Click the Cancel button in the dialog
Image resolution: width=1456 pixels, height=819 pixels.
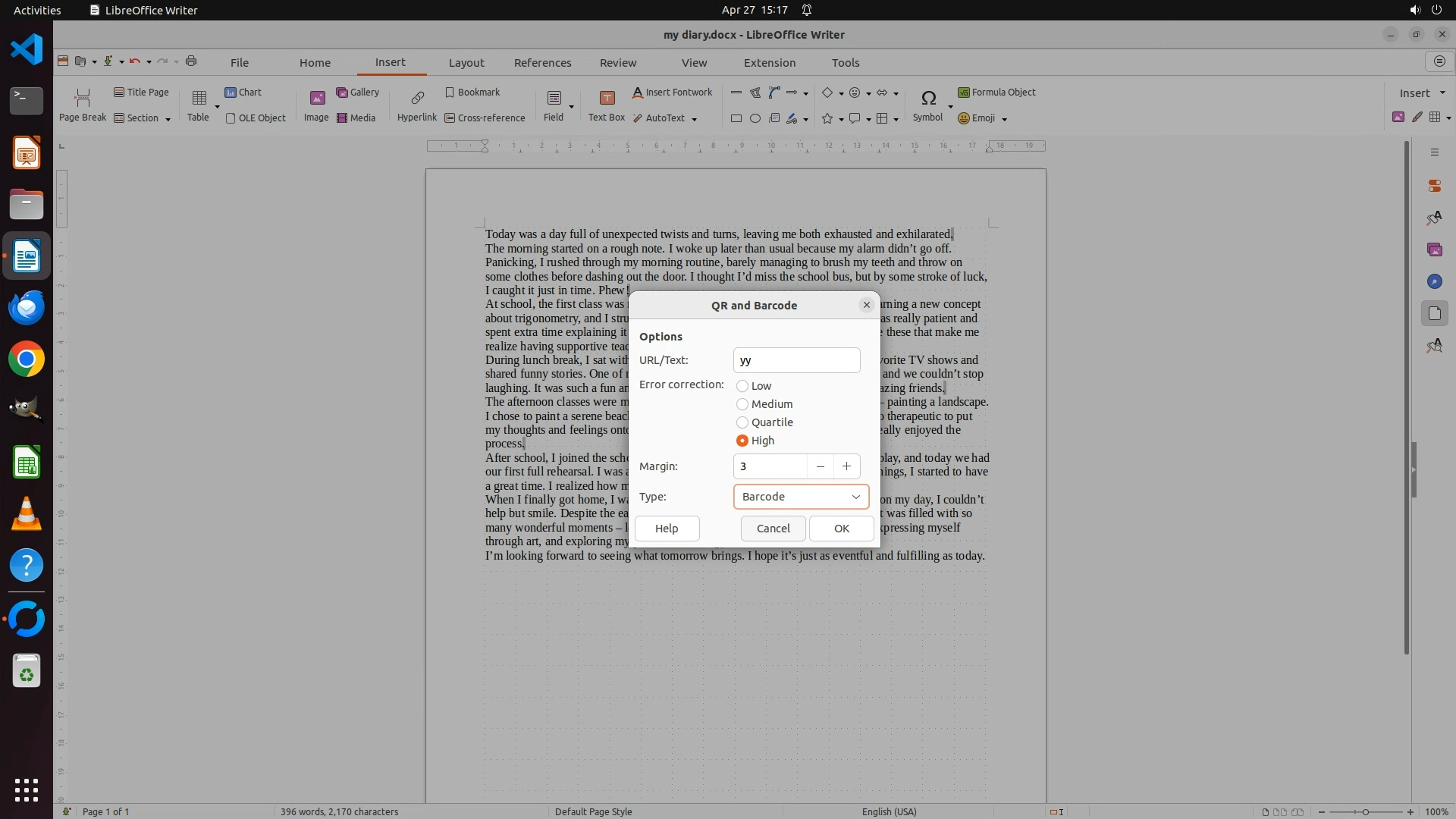773,529
